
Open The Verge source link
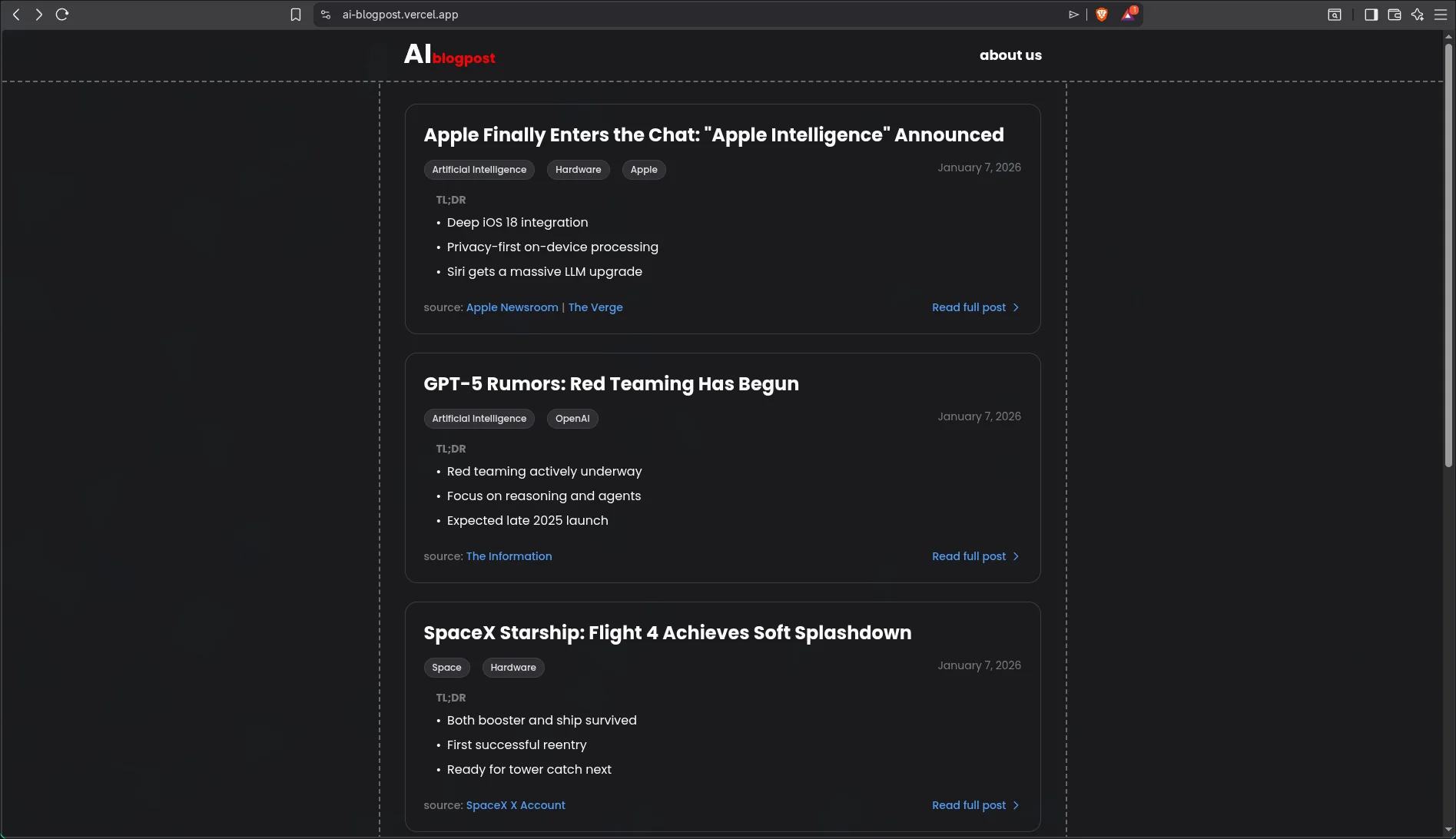pos(595,307)
